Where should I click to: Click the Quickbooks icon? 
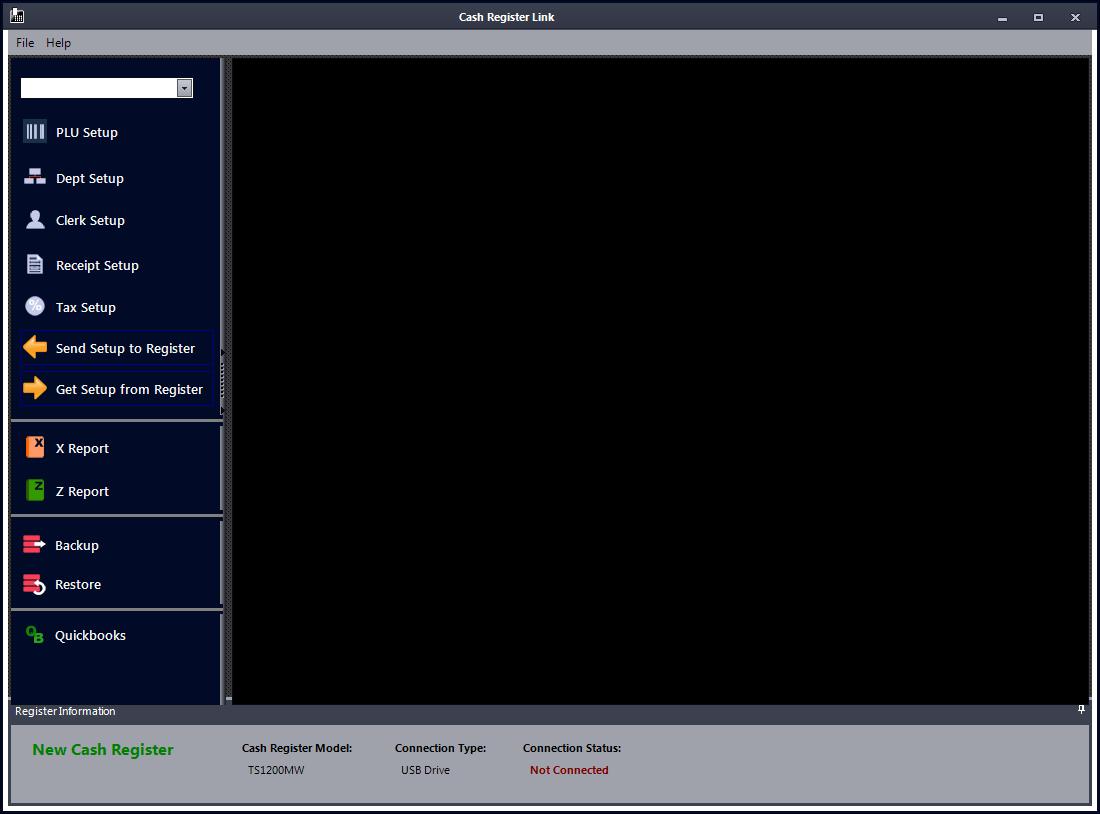point(34,635)
